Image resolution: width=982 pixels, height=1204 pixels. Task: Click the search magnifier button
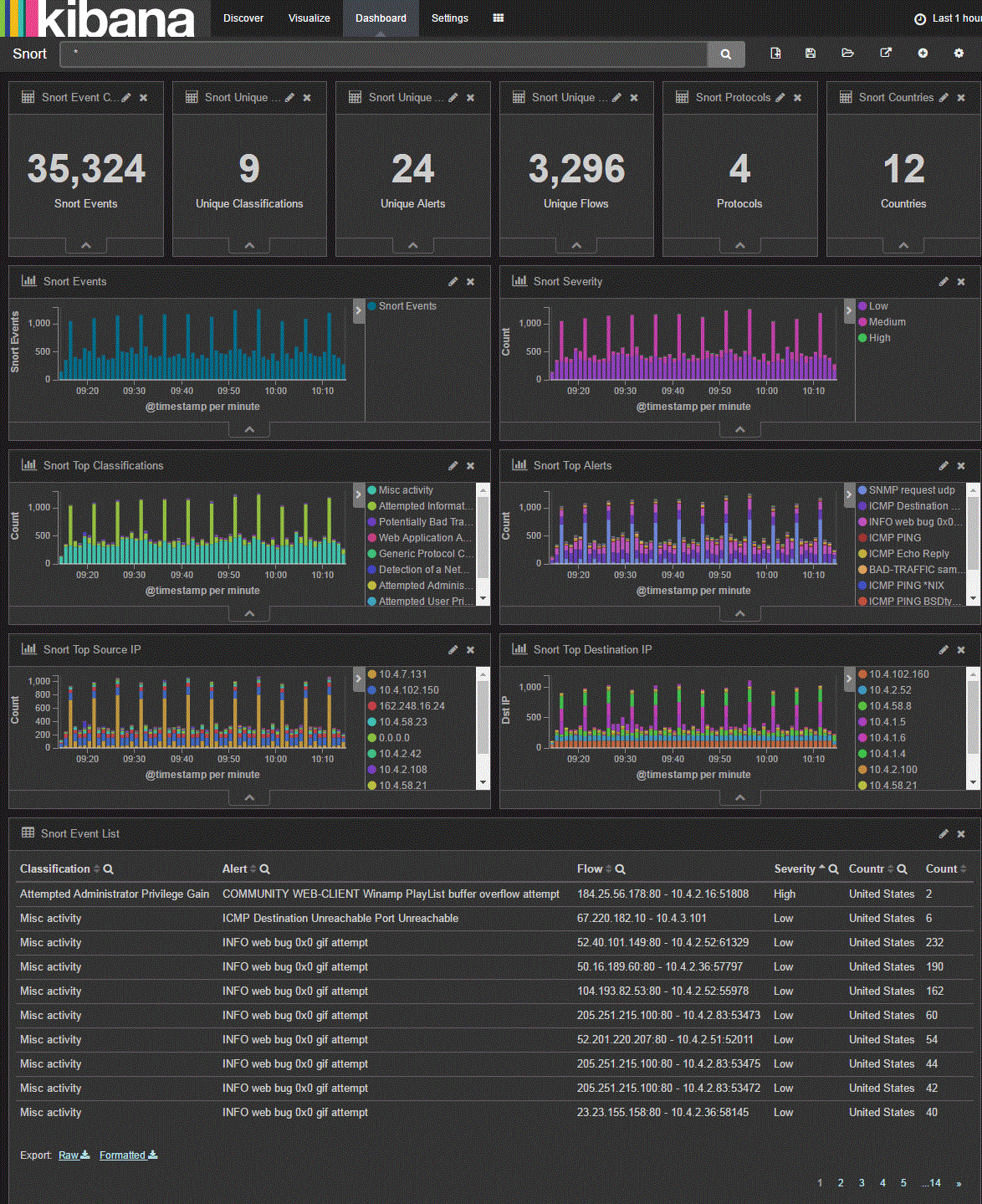725,54
